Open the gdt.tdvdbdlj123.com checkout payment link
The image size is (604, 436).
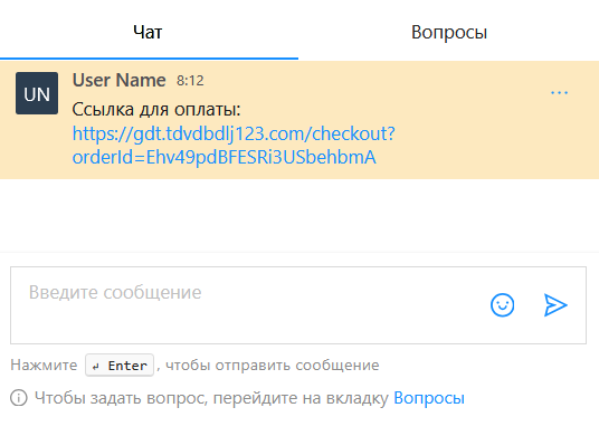(234, 133)
